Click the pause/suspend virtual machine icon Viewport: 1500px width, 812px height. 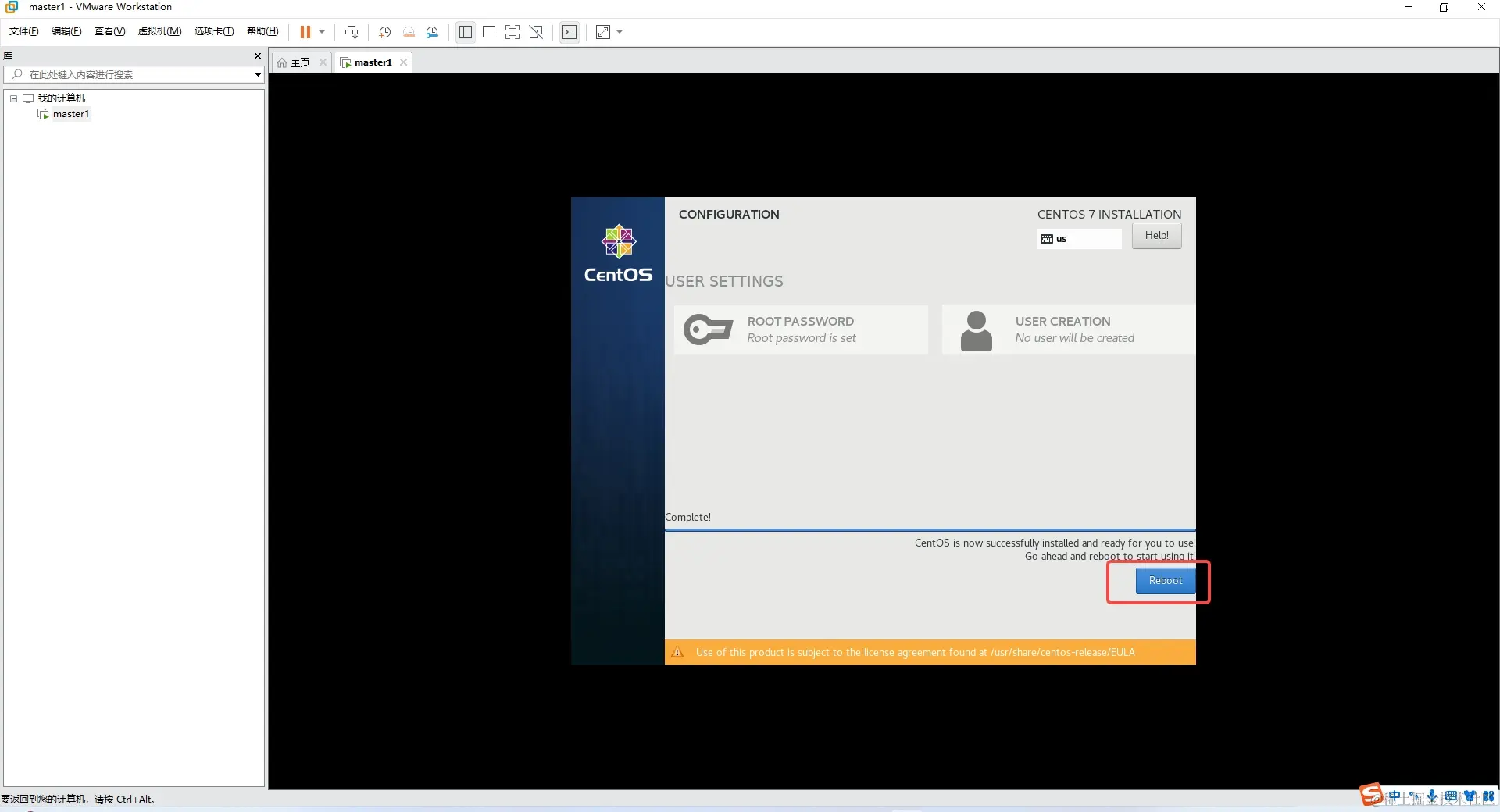tap(305, 32)
